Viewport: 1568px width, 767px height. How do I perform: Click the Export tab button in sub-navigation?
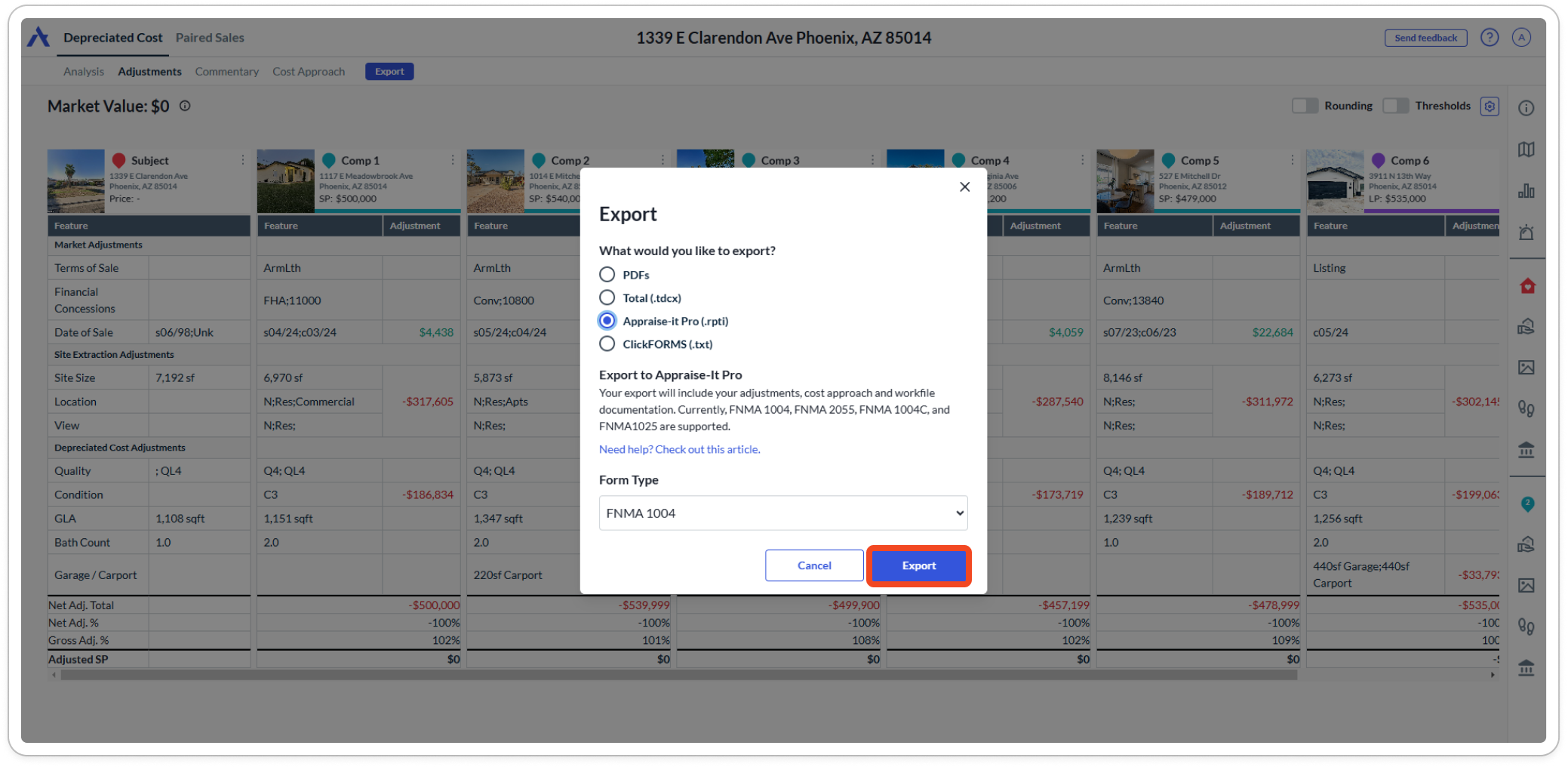(389, 72)
